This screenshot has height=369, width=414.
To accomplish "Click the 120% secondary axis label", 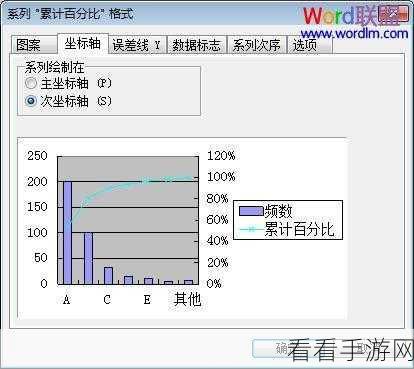I will click(x=221, y=155).
